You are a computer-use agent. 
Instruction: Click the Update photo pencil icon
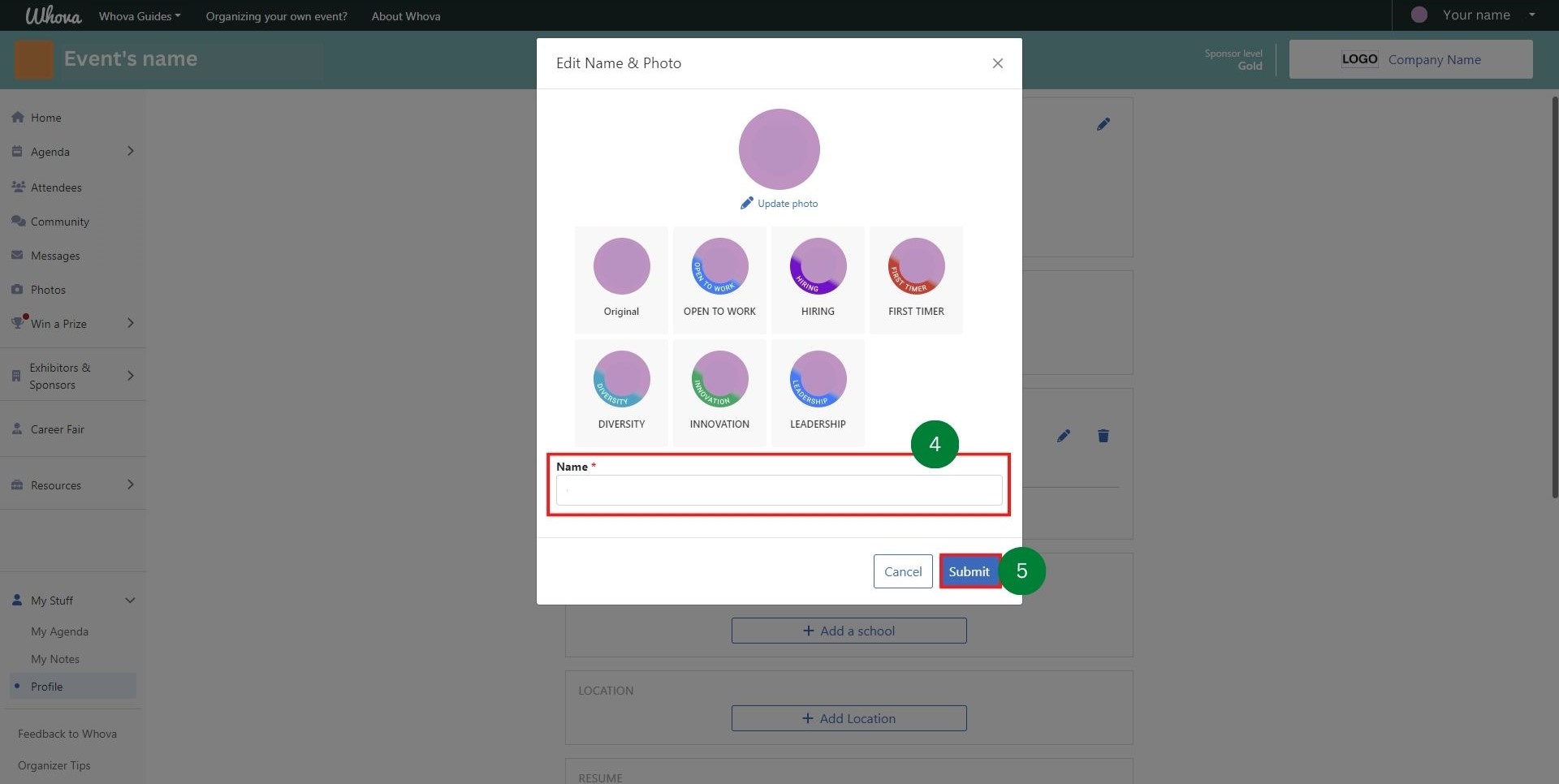tap(747, 203)
